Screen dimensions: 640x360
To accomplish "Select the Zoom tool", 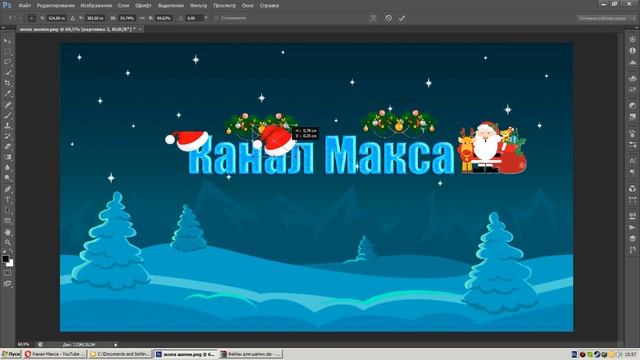I will (x=7, y=242).
